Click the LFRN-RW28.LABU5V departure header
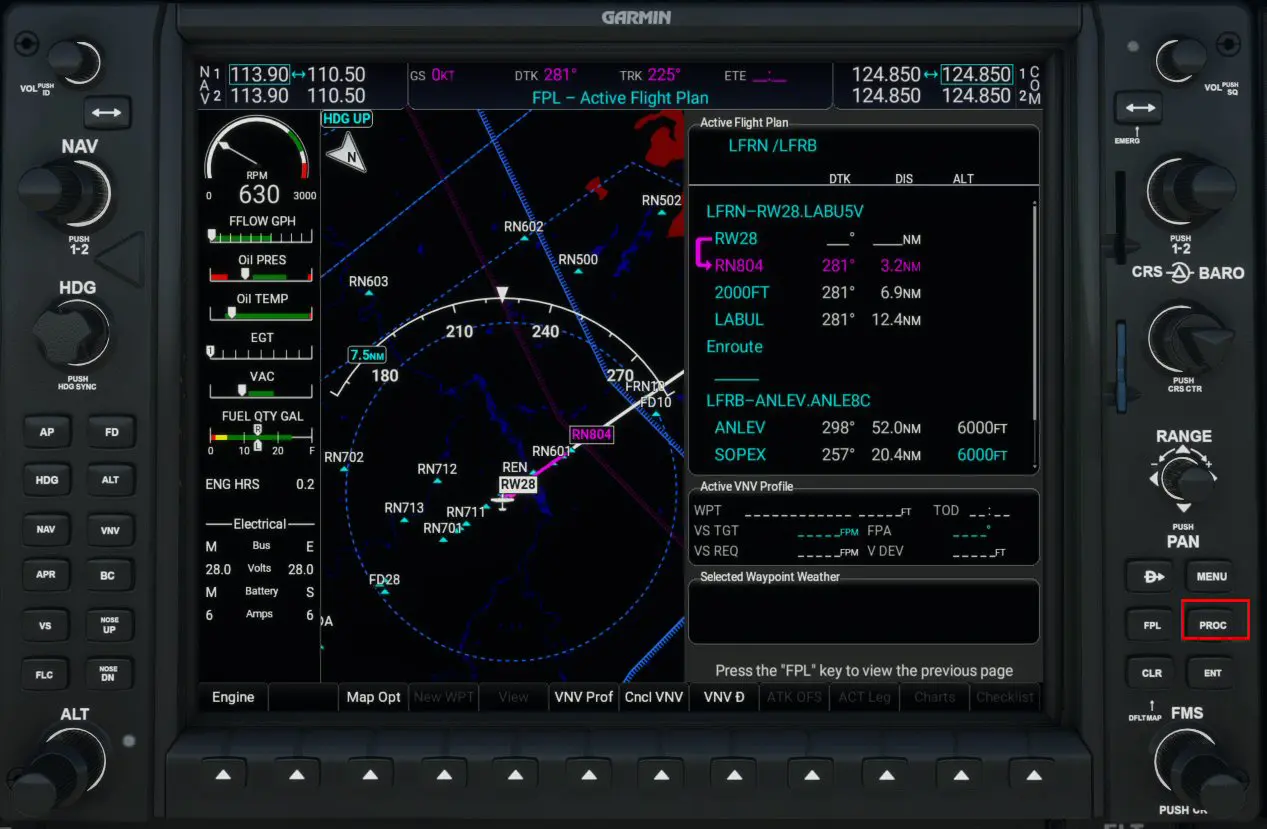This screenshot has width=1267, height=829. tap(785, 212)
